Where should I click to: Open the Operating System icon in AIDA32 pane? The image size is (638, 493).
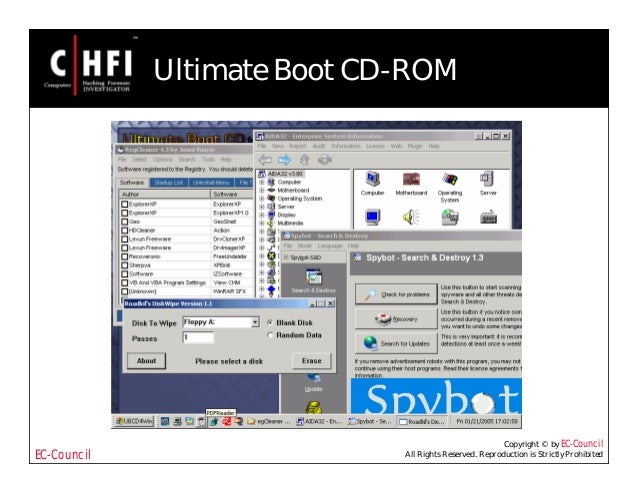tap(450, 179)
